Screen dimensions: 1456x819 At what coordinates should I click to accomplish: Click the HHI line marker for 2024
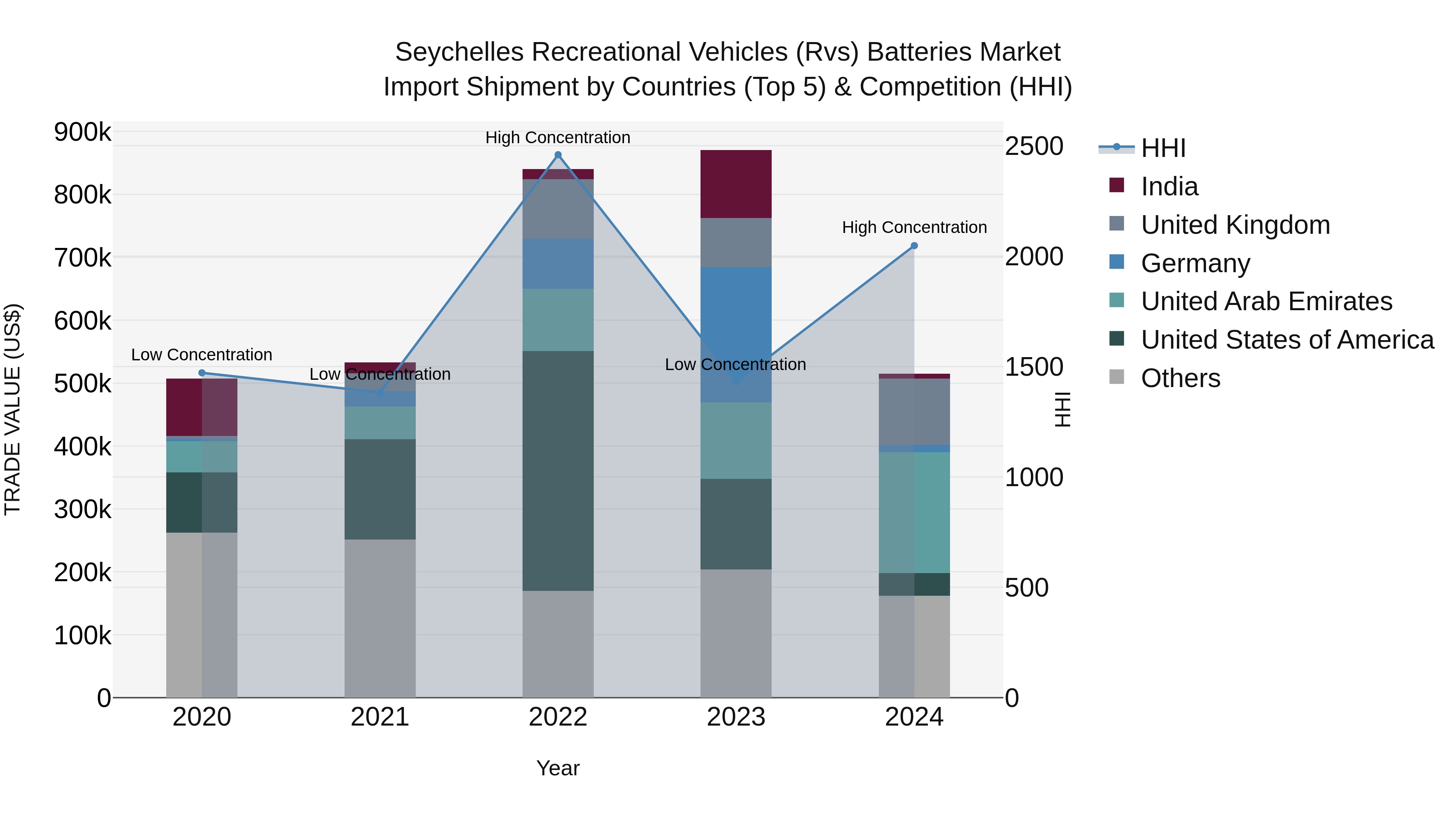coord(914,246)
